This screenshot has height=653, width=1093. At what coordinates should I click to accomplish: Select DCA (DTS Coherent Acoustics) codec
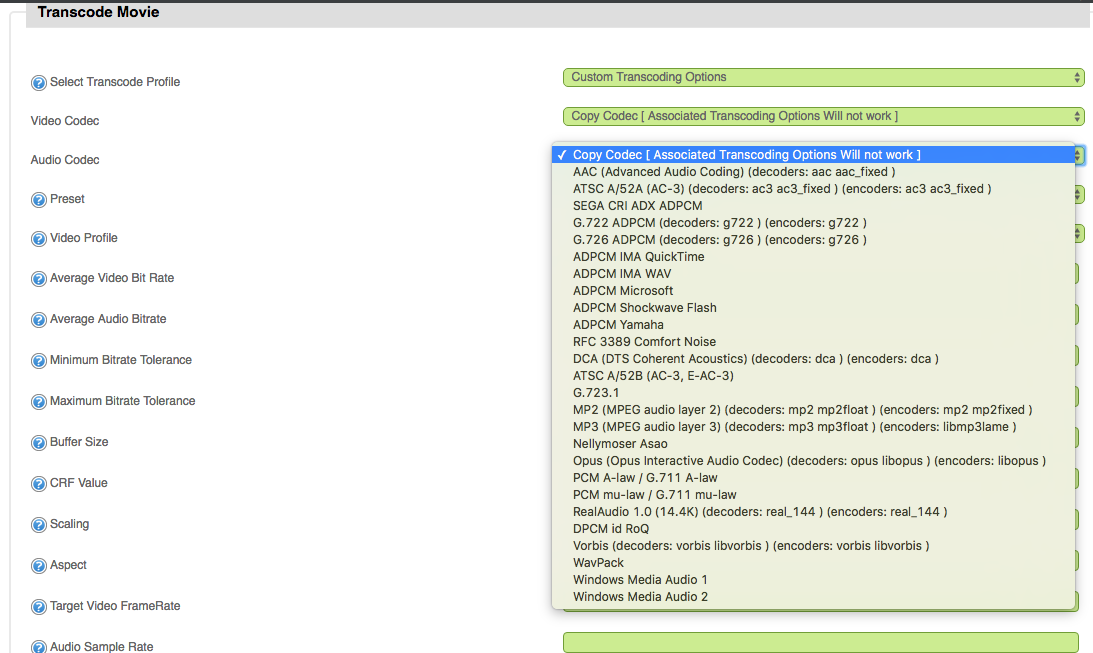813,359
